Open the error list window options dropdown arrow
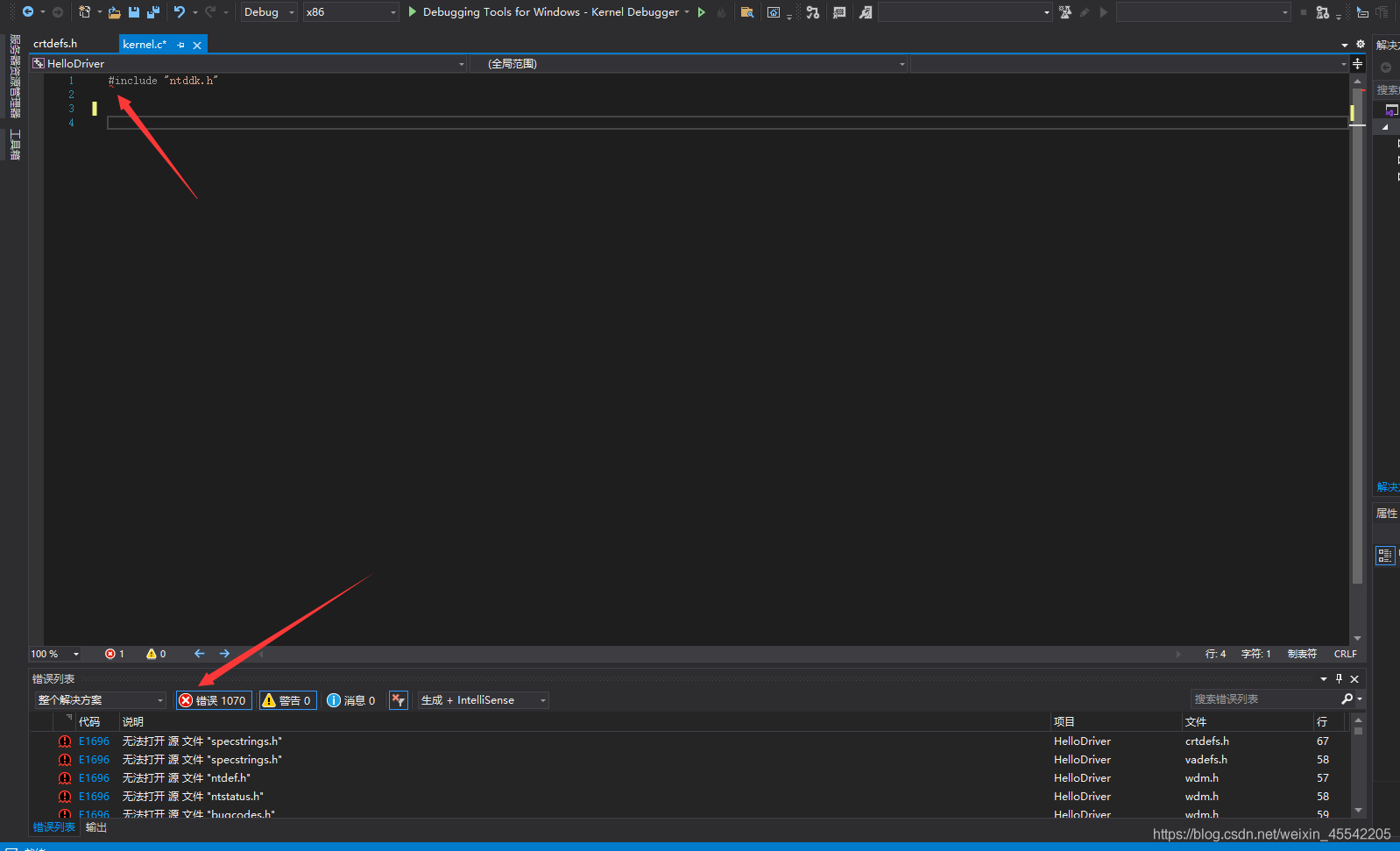Screen dimensions: 1400x851 (1324, 679)
